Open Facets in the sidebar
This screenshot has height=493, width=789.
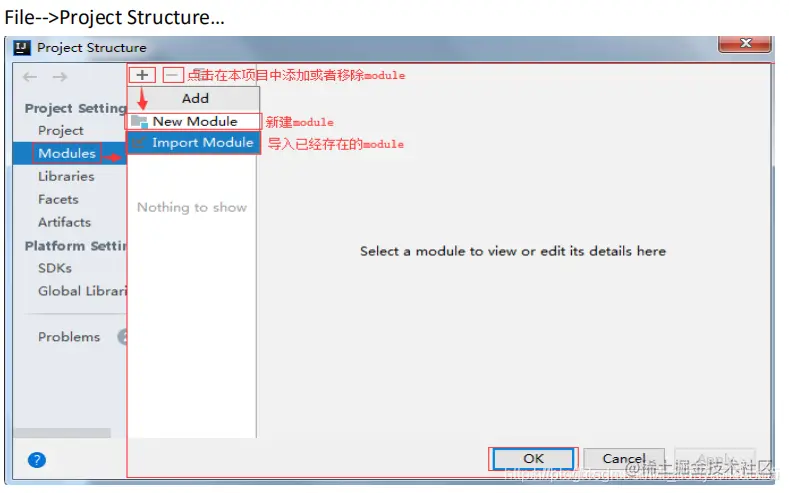(x=58, y=200)
